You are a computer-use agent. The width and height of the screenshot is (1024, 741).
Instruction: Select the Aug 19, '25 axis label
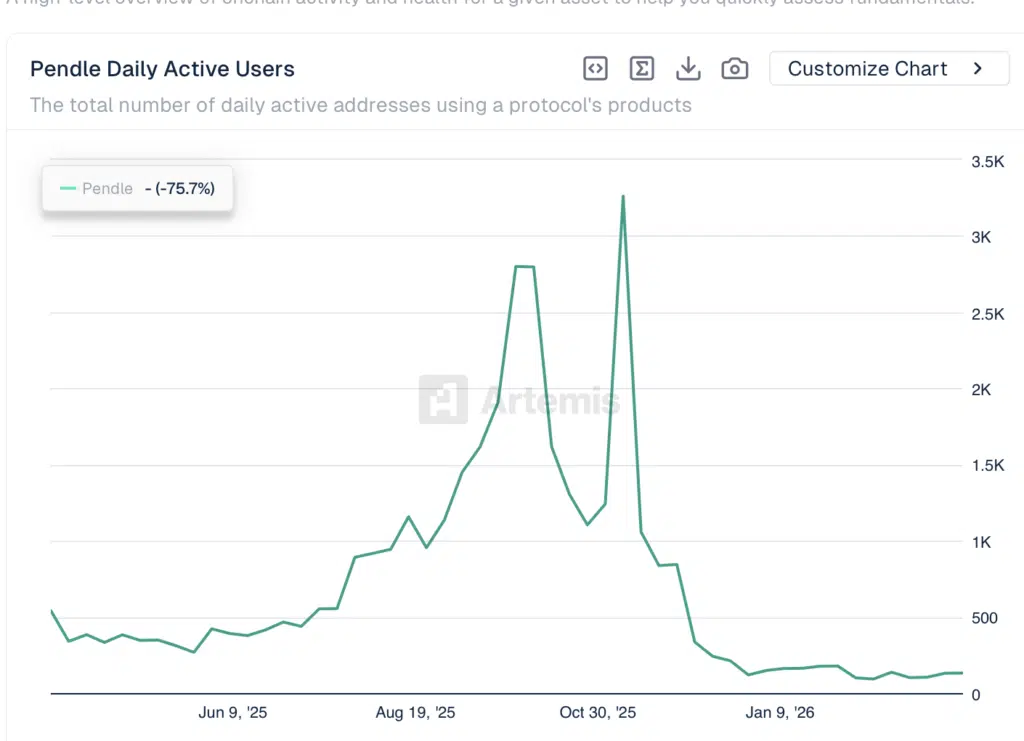(x=415, y=712)
